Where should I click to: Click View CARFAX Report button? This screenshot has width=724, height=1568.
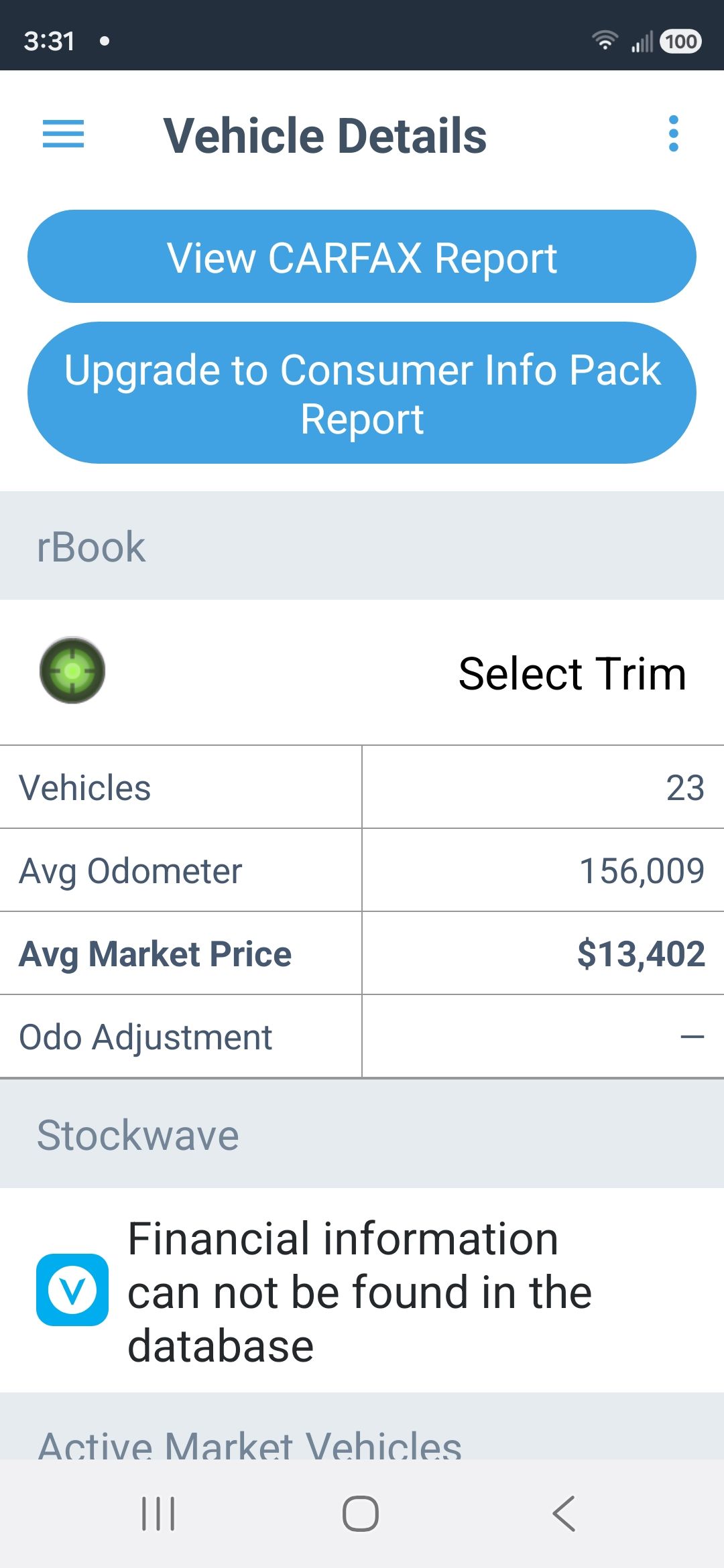pos(362,257)
